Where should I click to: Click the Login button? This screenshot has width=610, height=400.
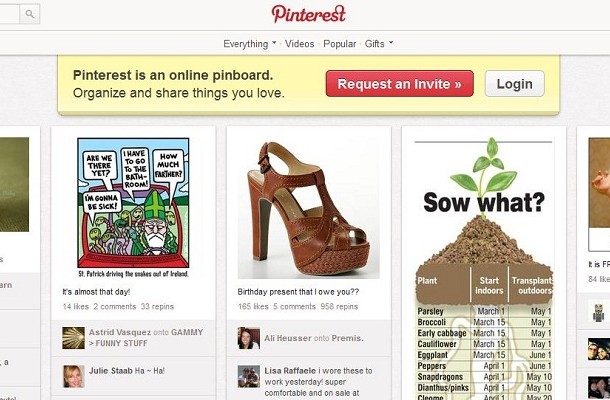point(515,84)
